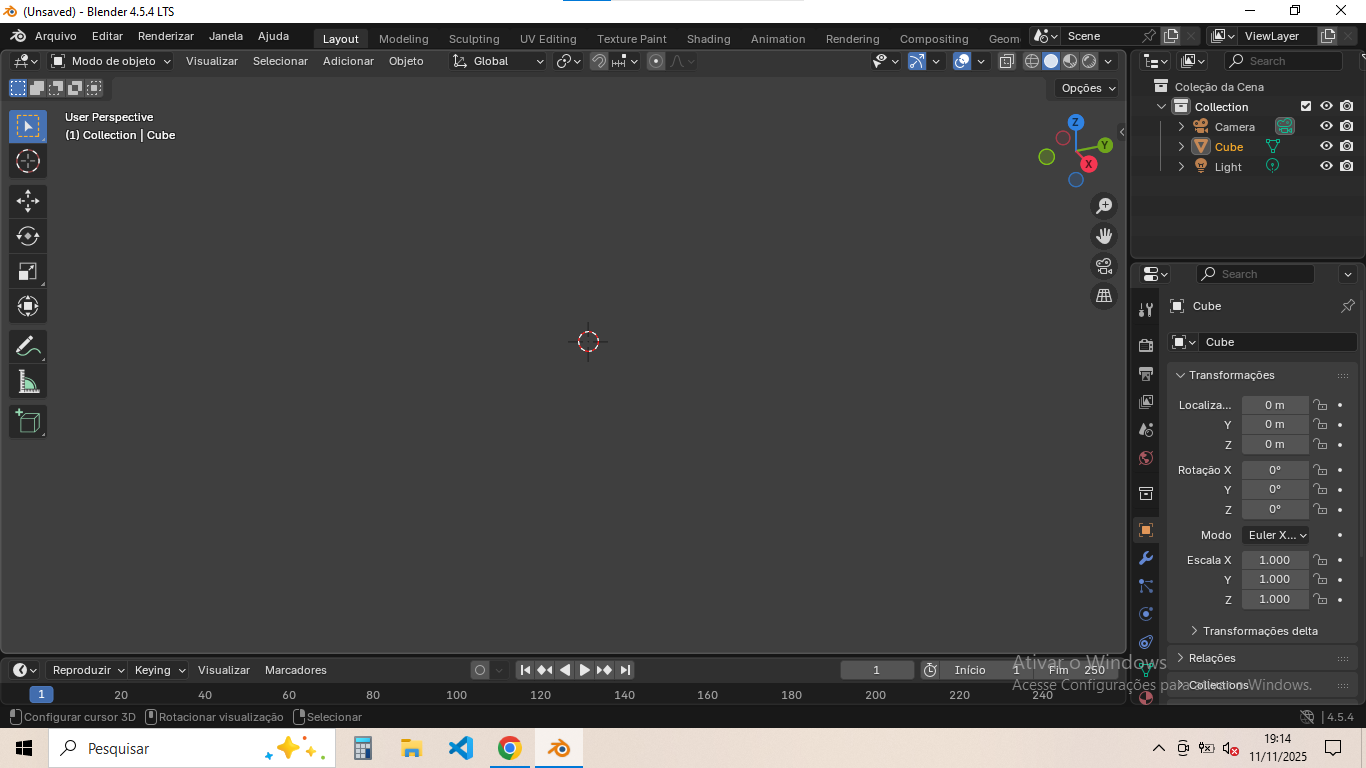The height and width of the screenshot is (768, 1366).
Task: Open Chrome from the Windows taskbar
Action: pos(510,748)
